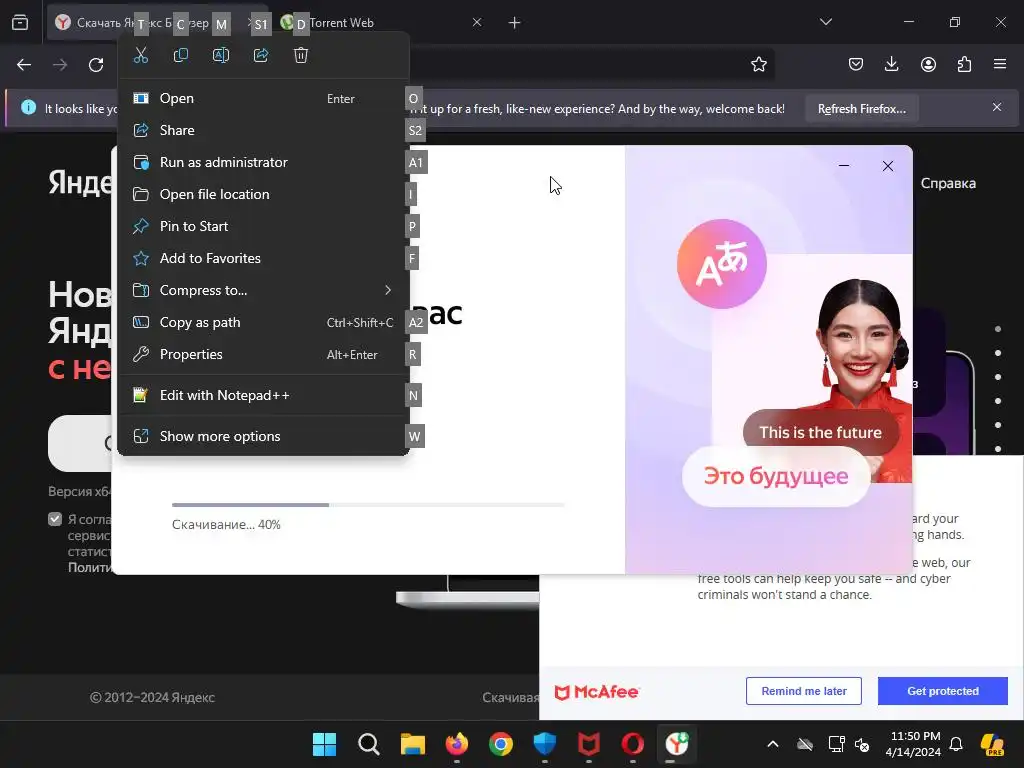Dismiss the Firefox refresh notification bar
The width and height of the screenshot is (1024, 768).
click(997, 107)
